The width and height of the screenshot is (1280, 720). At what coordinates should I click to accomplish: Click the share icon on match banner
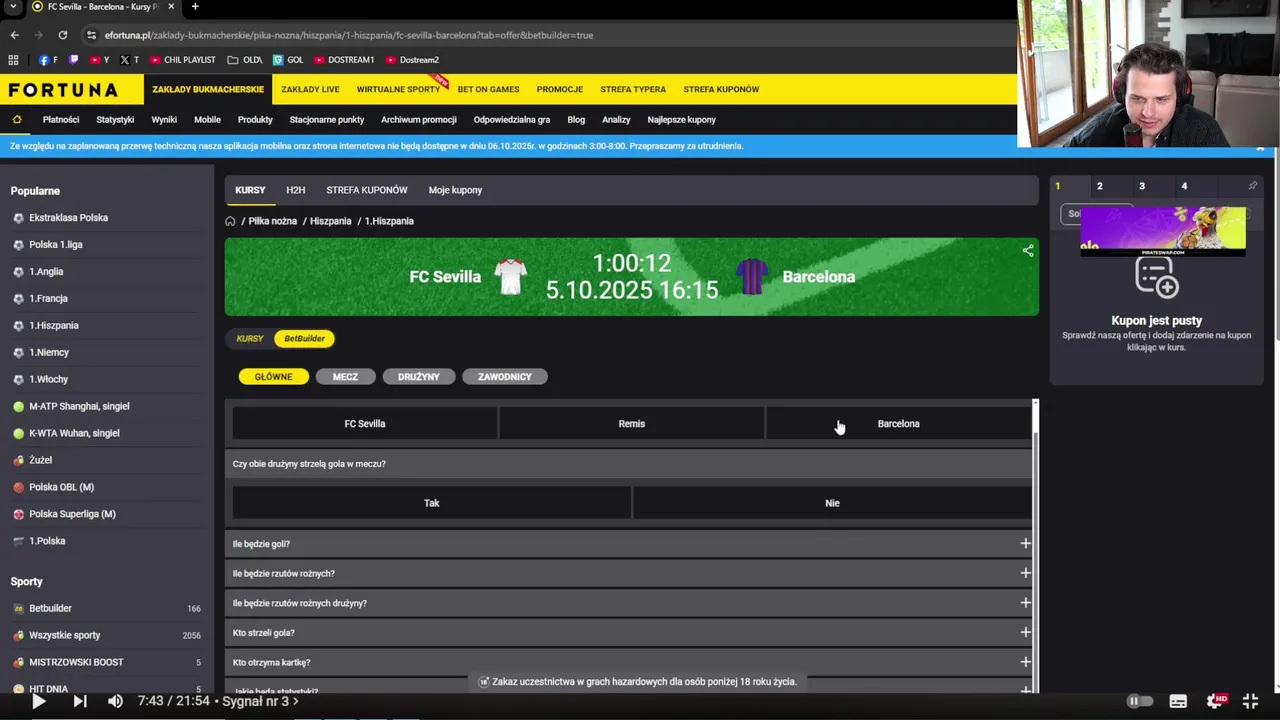coord(1028,251)
